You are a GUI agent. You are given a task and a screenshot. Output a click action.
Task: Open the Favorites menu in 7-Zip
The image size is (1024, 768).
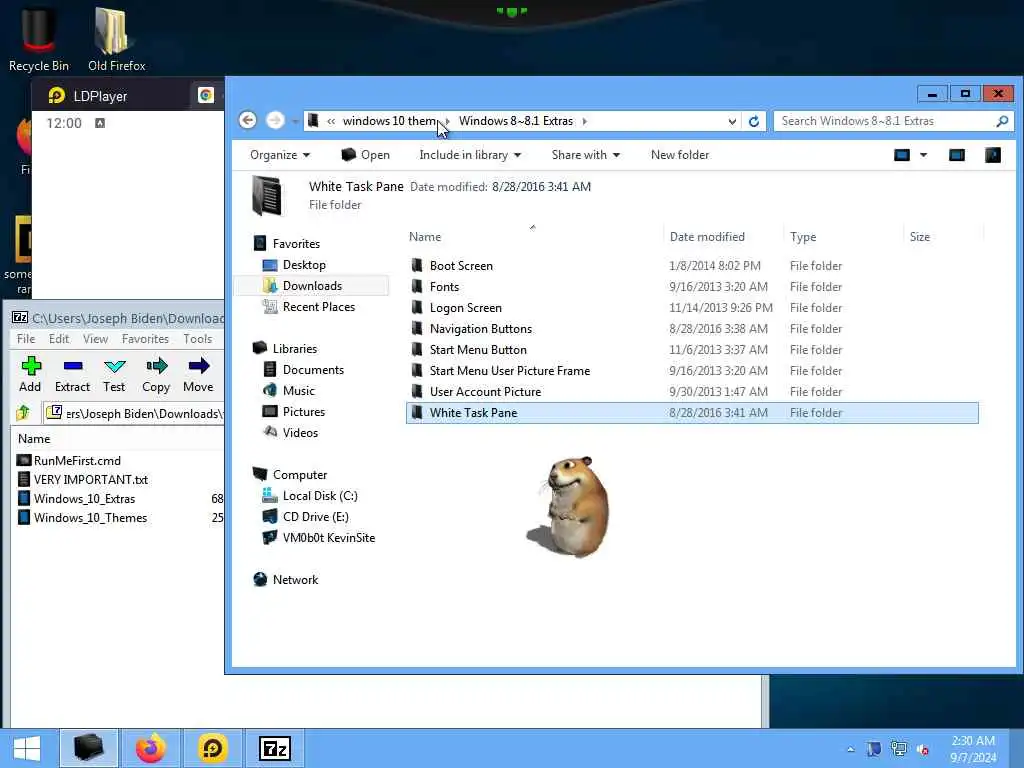[145, 339]
